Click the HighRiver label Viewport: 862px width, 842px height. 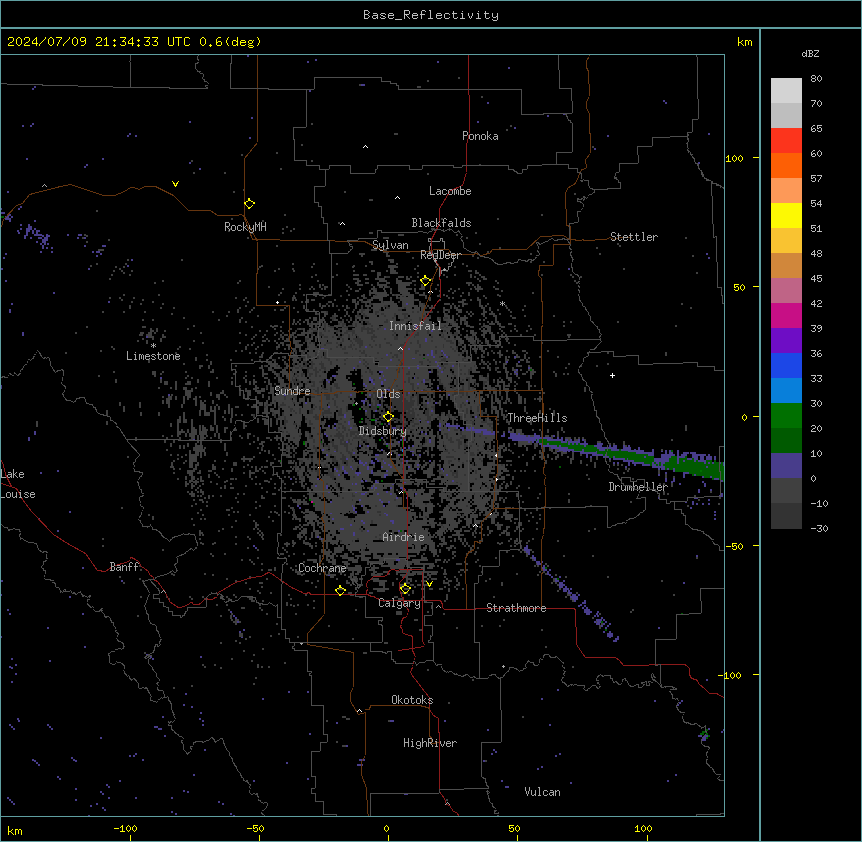click(430, 743)
